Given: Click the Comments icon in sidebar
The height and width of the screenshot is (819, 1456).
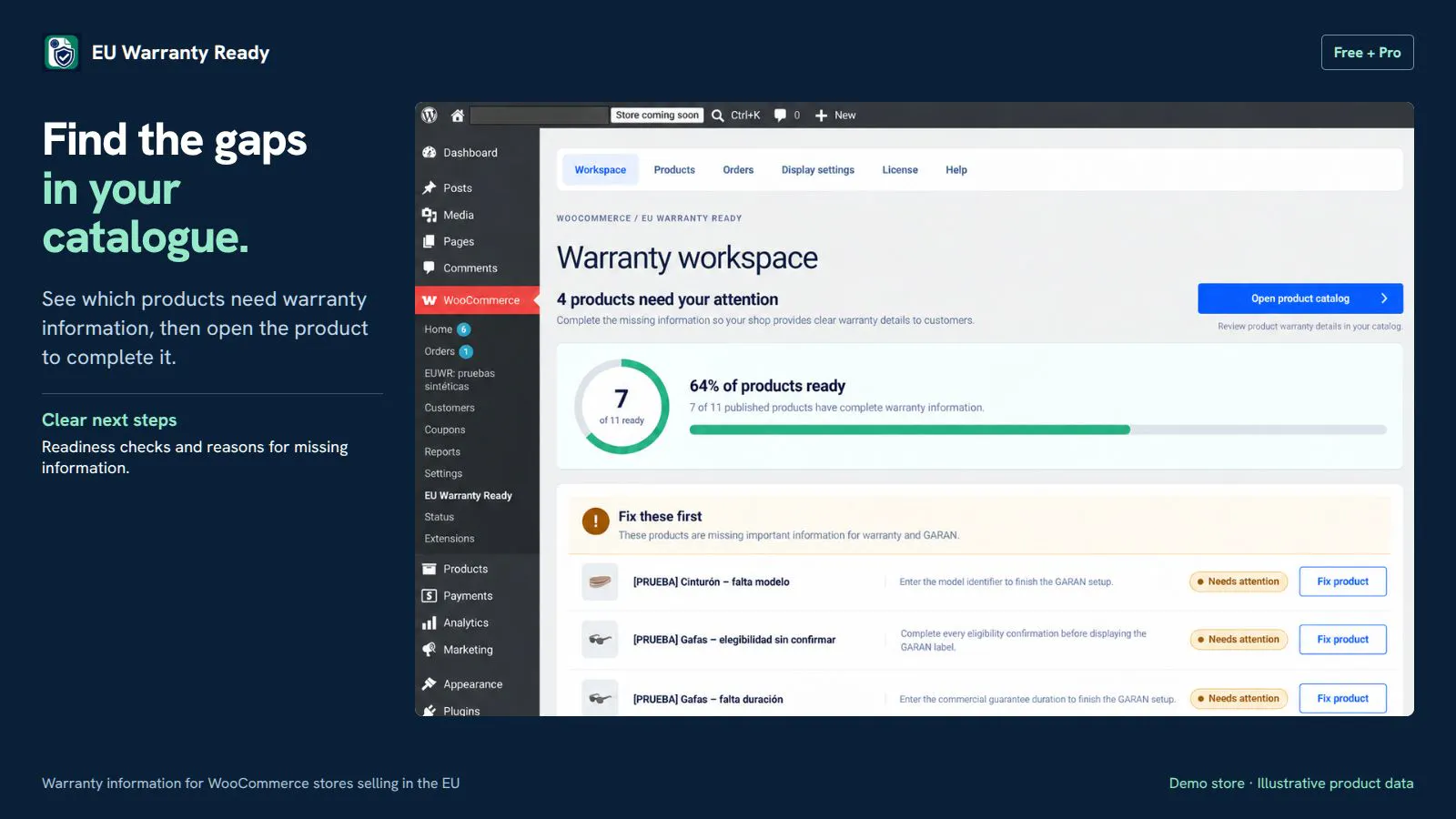Looking at the screenshot, I should tap(430, 268).
